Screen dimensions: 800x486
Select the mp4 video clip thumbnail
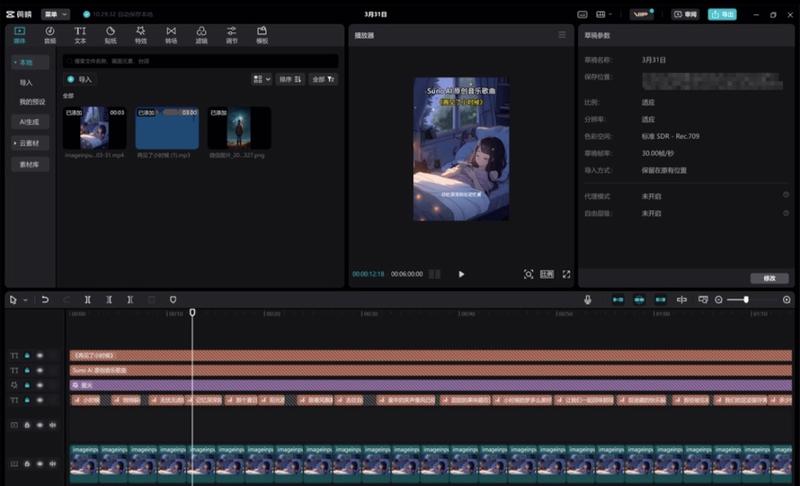tap(95, 128)
